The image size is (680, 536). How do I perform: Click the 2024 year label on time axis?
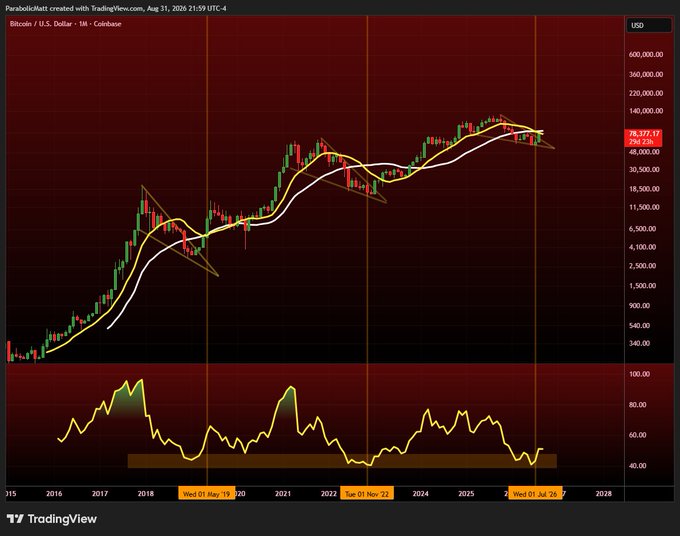point(420,494)
